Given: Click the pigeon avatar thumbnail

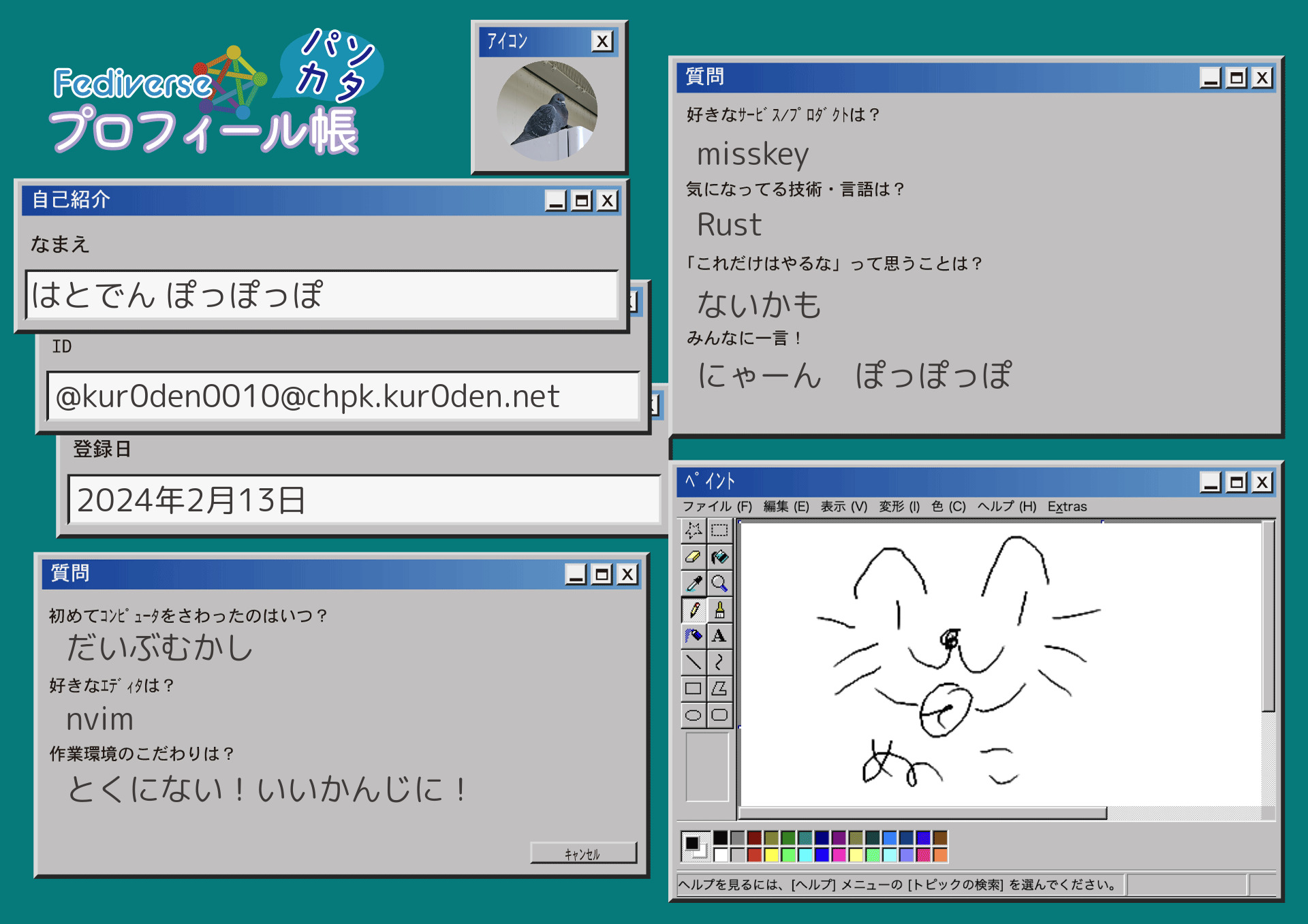Looking at the screenshot, I should [x=547, y=111].
